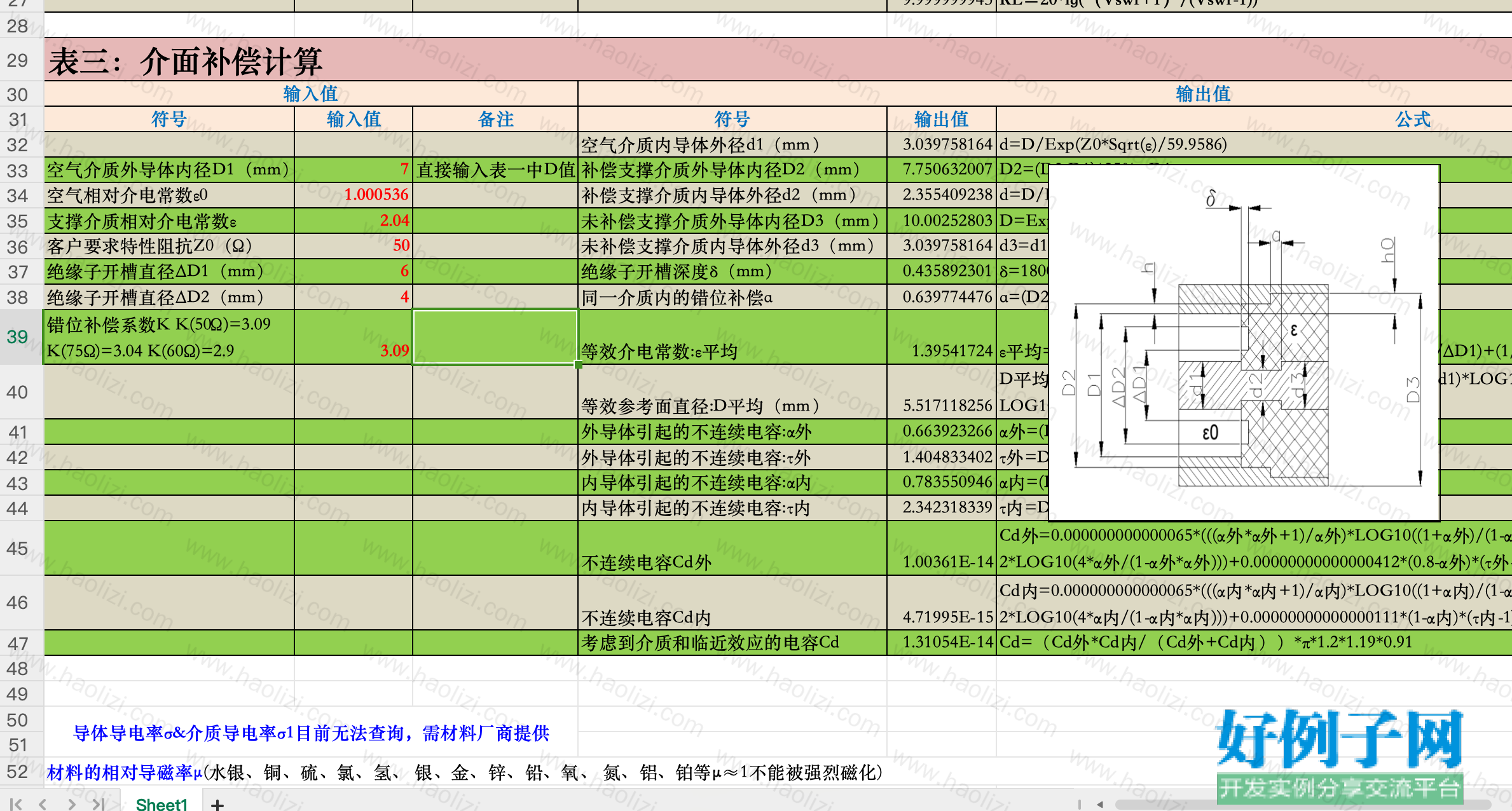The height and width of the screenshot is (811, 1512).
Task: Select output value 0.639774476
Action: (x=942, y=297)
